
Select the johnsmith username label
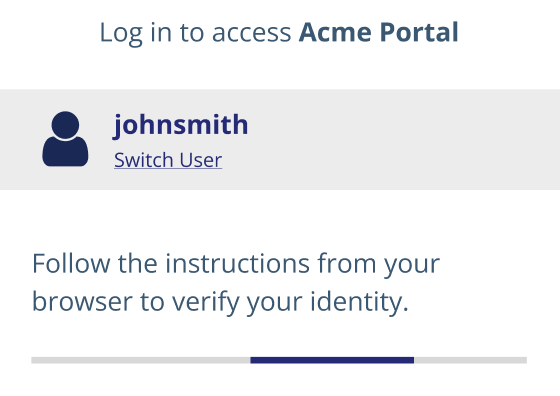pyautogui.click(x=180, y=125)
